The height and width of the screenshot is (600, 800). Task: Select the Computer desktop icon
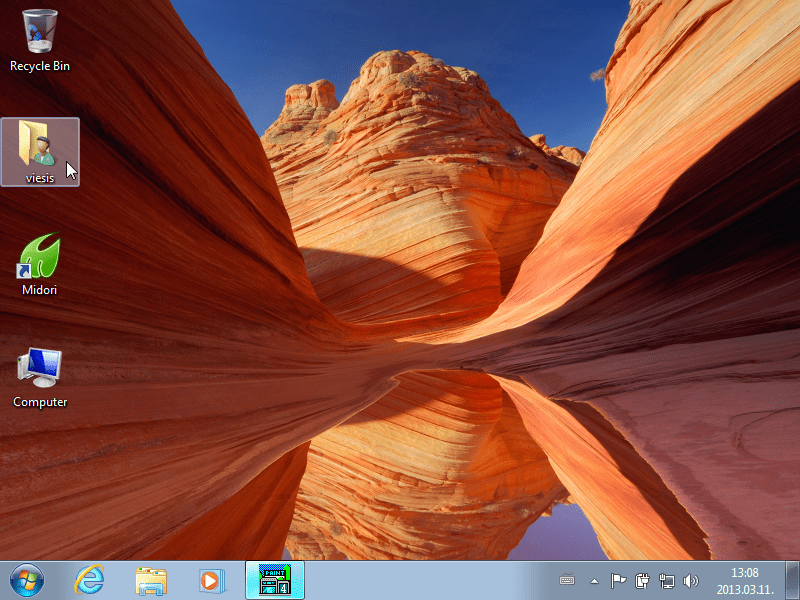pyautogui.click(x=40, y=378)
